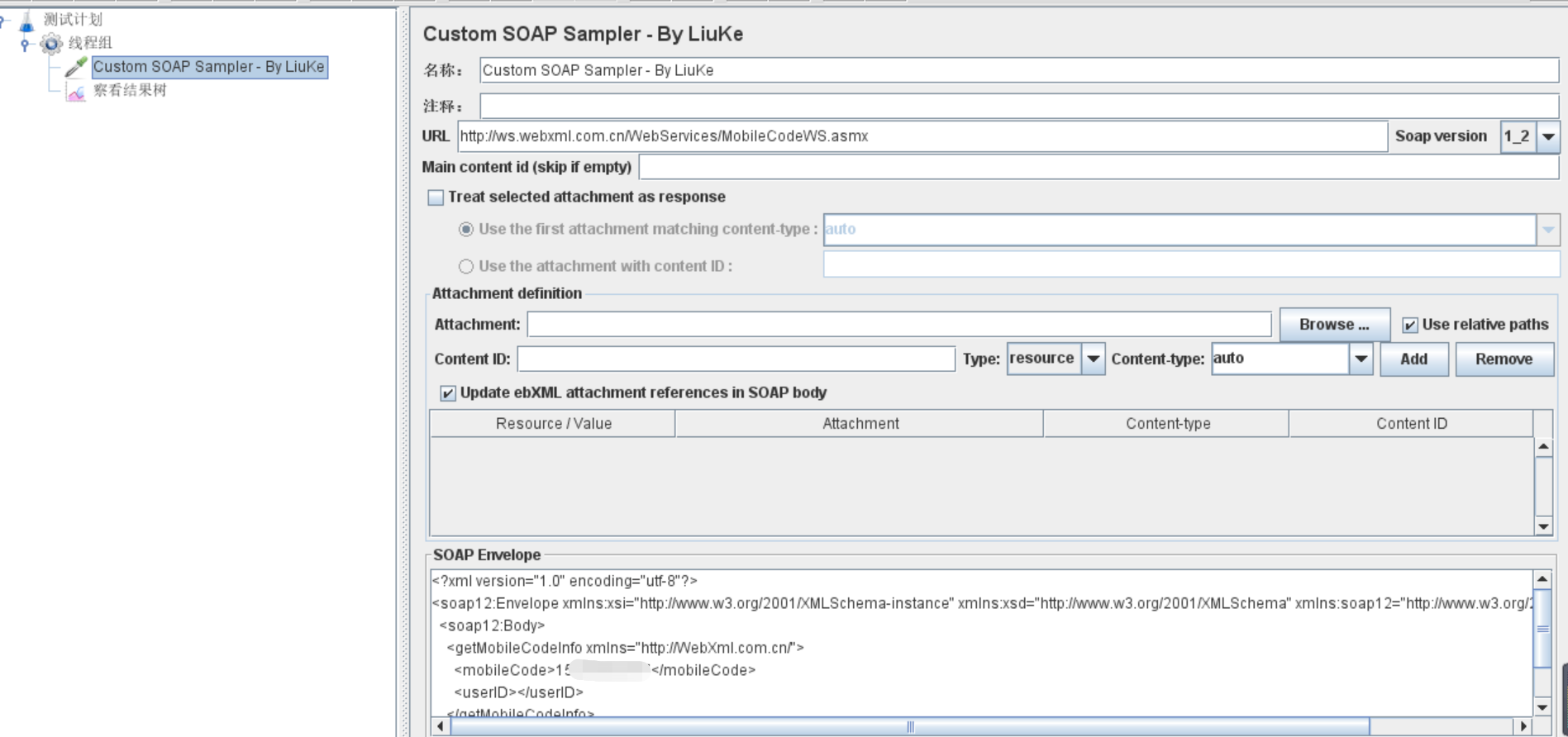Select the 线程组 tree node

click(90, 43)
